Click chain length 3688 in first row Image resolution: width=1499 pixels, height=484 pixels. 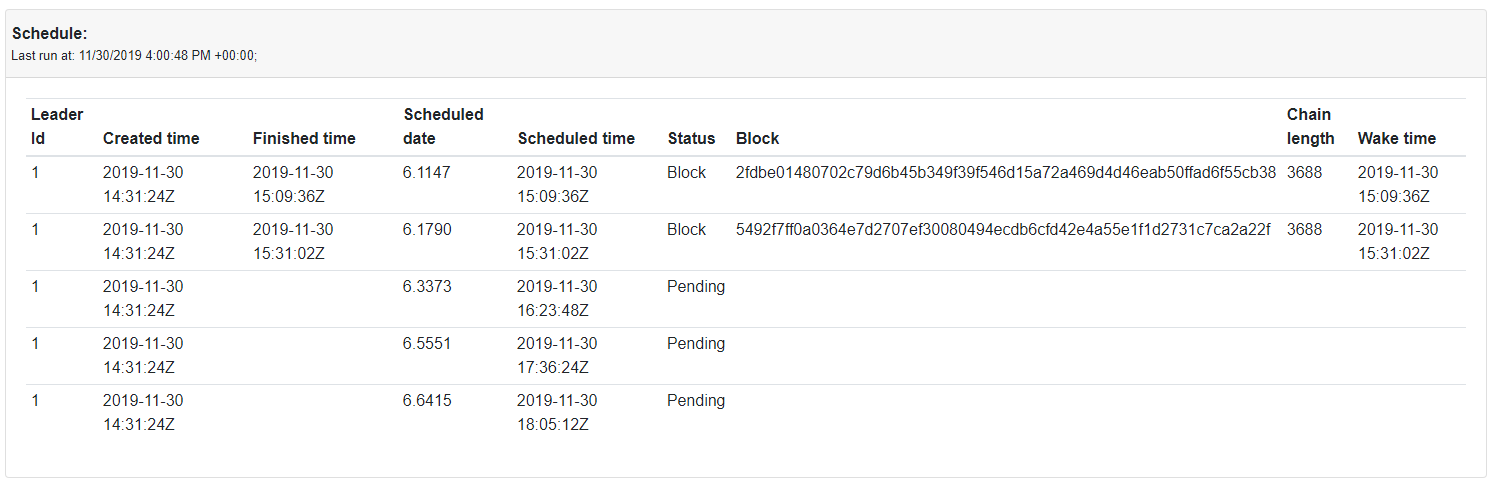(1304, 172)
